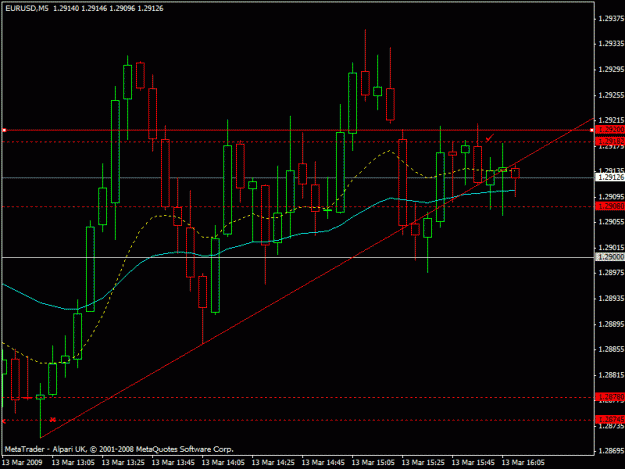Click the red 1.29080 price tag
The image size is (625, 469).
tap(610, 206)
